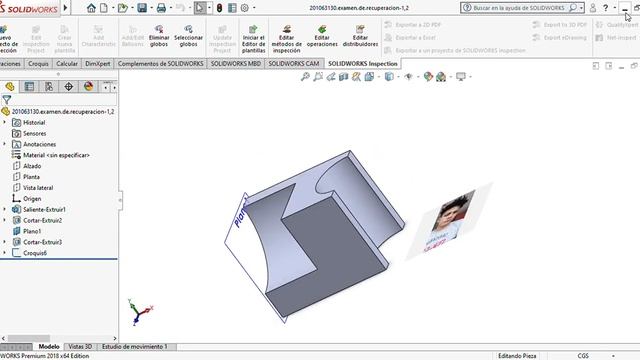The image size is (640, 360).
Task: Open the CGS units dropdown in status bar
Action: [x=613, y=356]
